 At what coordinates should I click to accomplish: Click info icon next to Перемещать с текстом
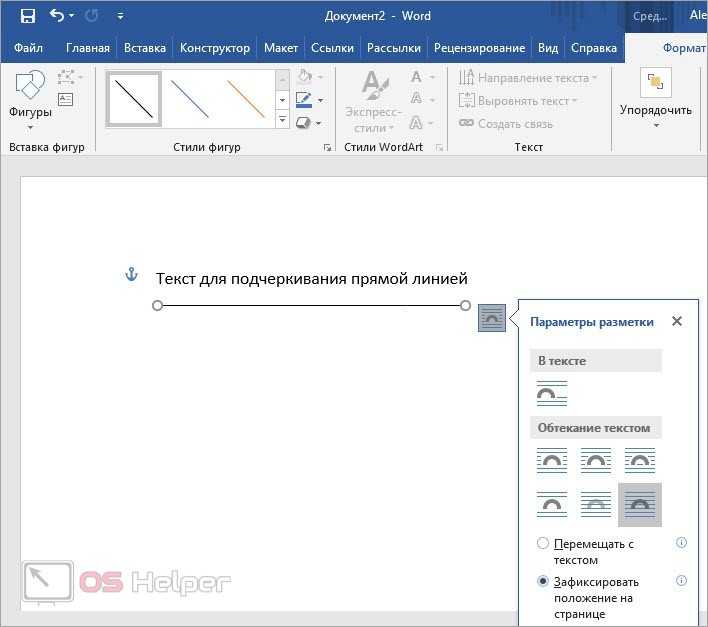681,543
